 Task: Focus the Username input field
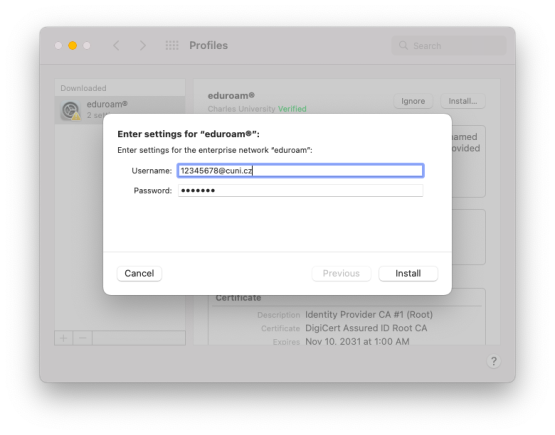pyautogui.click(x=301, y=171)
